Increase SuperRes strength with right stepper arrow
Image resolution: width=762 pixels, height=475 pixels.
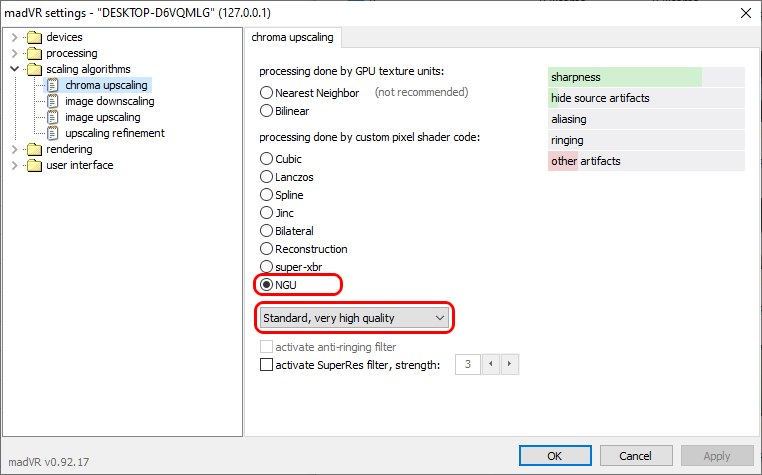[510, 365]
